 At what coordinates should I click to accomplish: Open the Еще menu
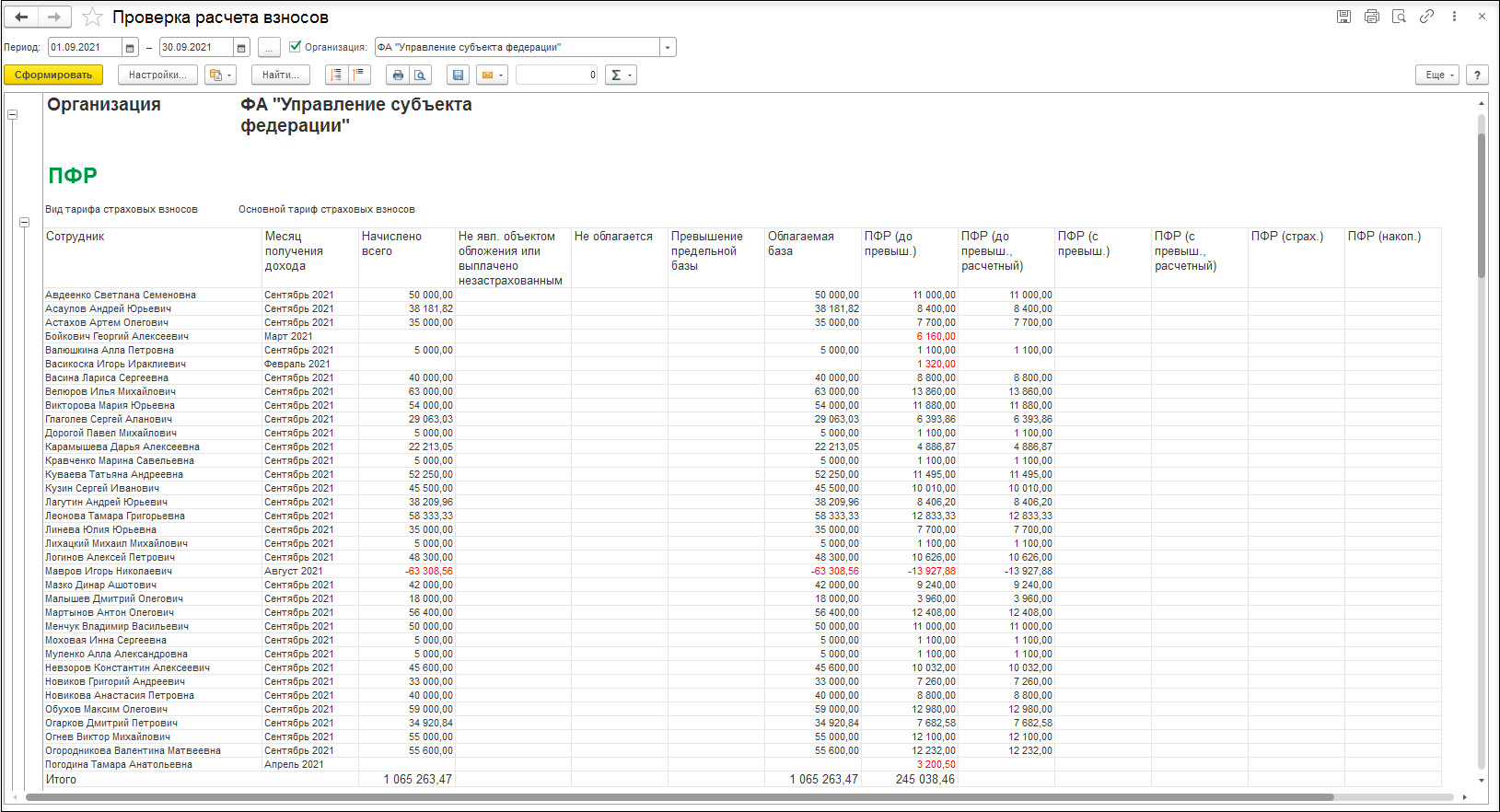[x=1437, y=75]
